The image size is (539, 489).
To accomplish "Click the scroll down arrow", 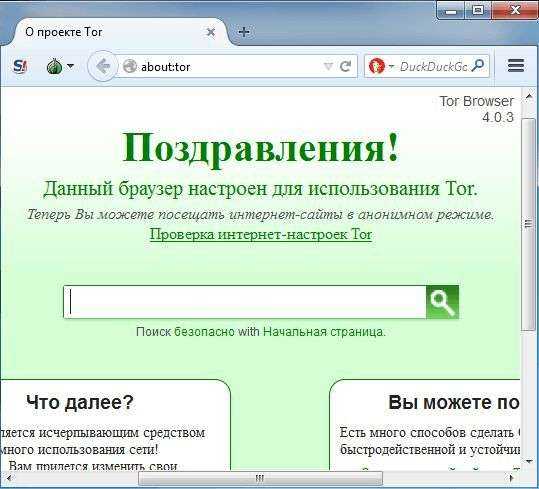I will 529,461.
